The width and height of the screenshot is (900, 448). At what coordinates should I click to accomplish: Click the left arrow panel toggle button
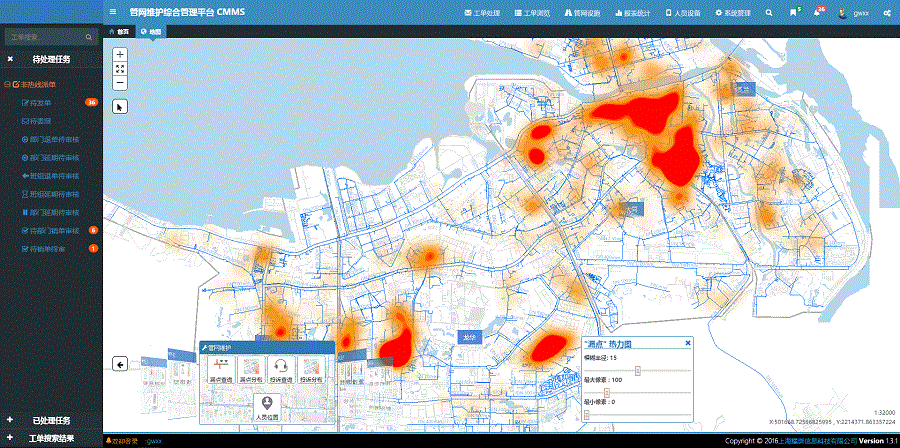[x=120, y=364]
